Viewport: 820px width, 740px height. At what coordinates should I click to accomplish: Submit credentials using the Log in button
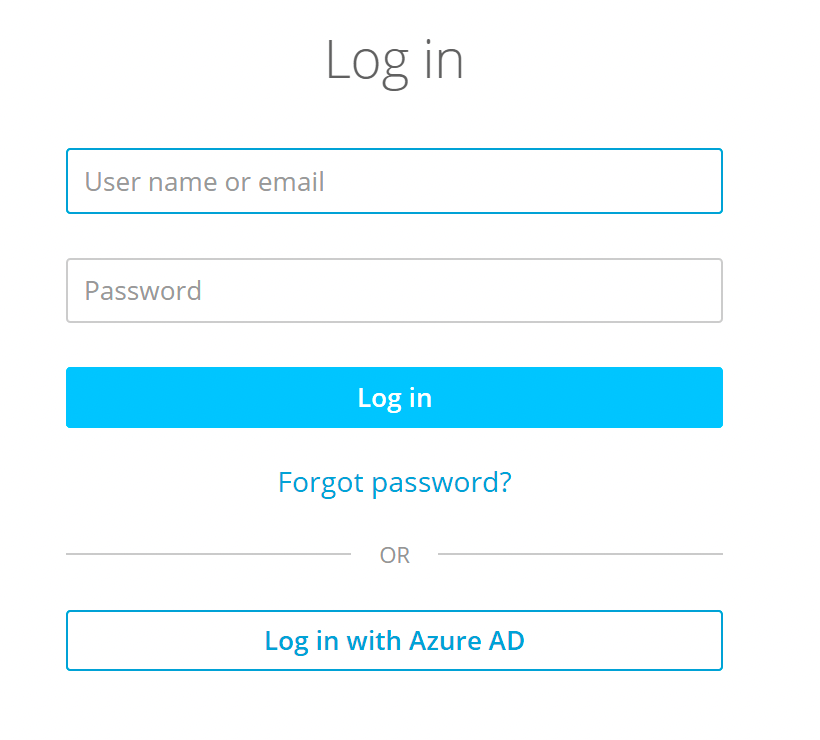[394, 397]
